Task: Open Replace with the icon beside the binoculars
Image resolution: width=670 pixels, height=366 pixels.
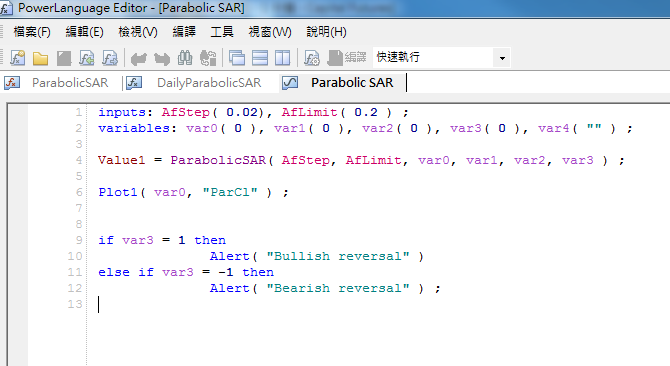Action: 209,58
